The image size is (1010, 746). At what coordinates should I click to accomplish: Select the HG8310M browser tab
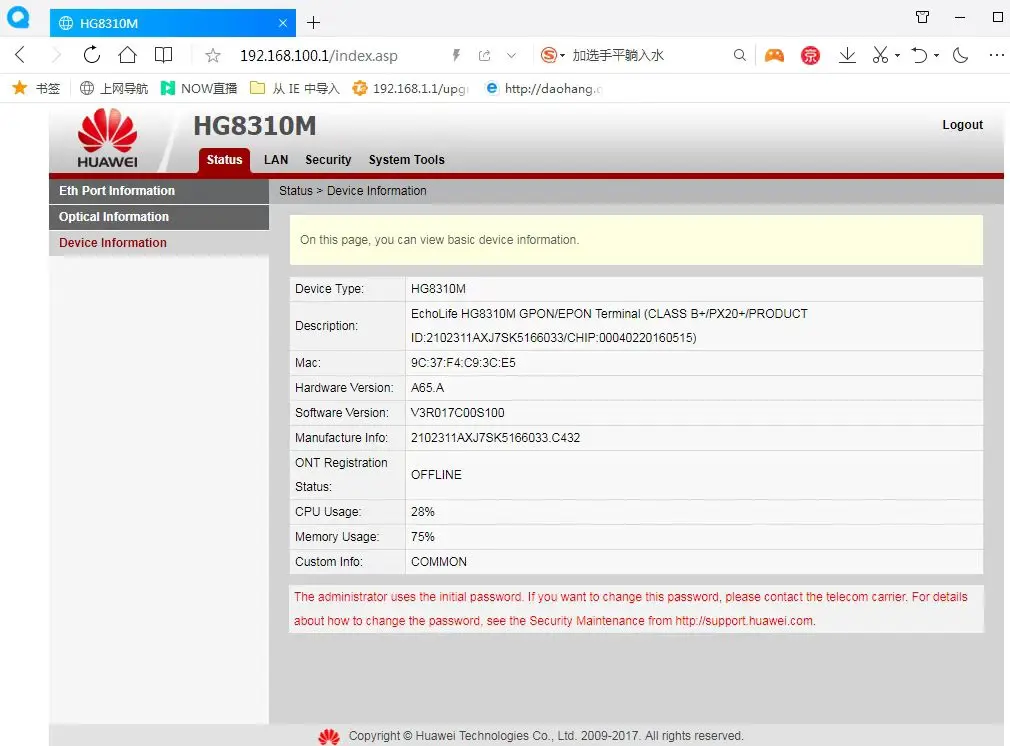pyautogui.click(x=173, y=23)
